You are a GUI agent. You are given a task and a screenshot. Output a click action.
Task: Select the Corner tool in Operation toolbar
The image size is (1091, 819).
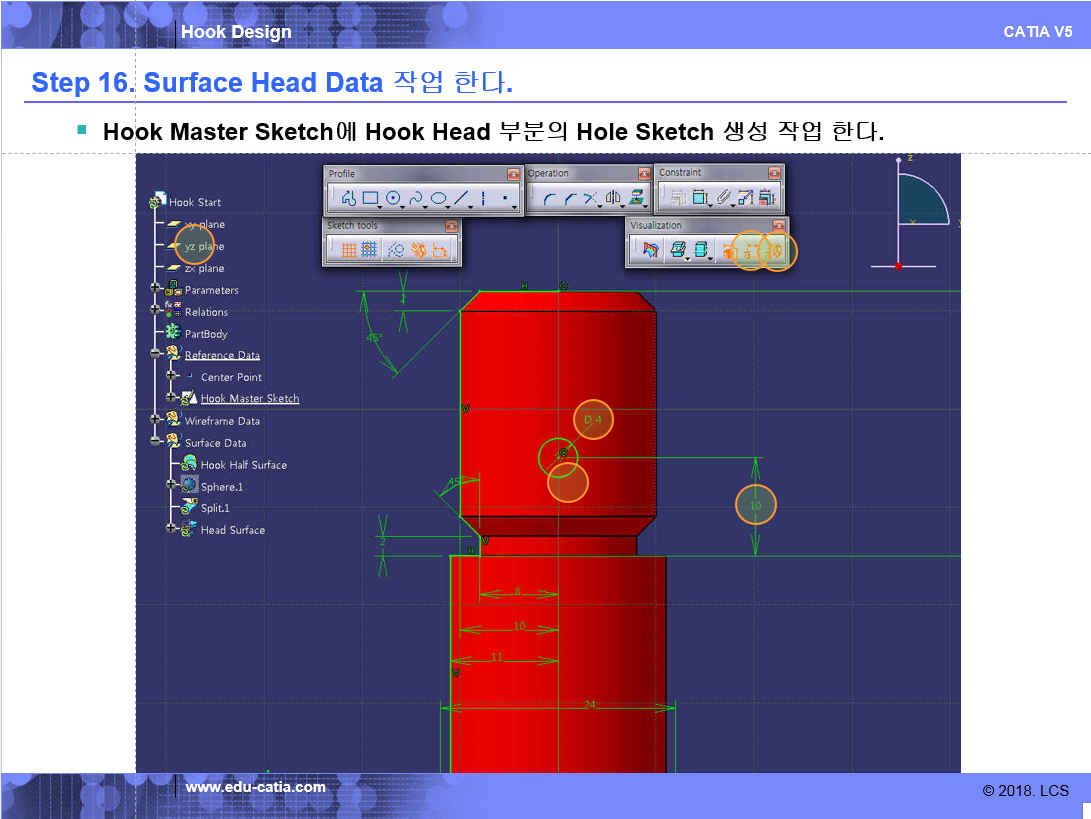549,198
